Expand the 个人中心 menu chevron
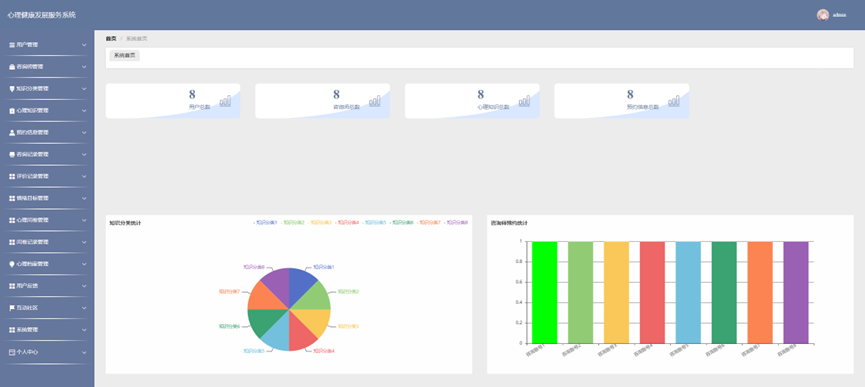 [84, 352]
